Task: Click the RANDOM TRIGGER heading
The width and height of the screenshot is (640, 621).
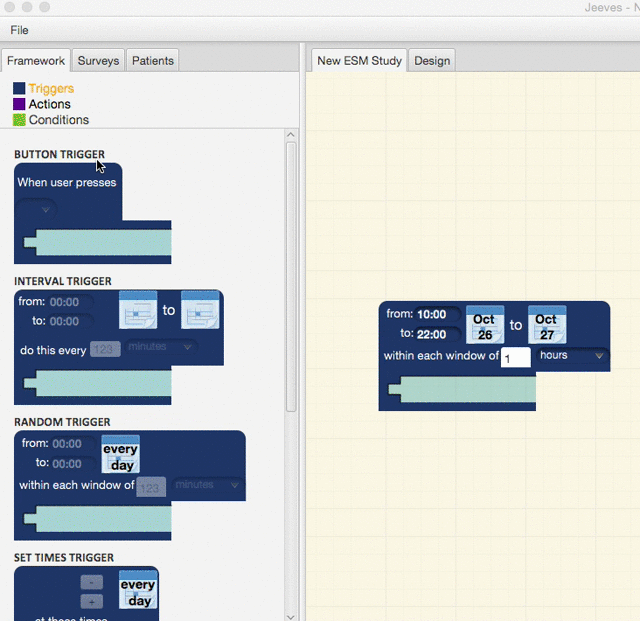Action: pyautogui.click(x=62, y=422)
